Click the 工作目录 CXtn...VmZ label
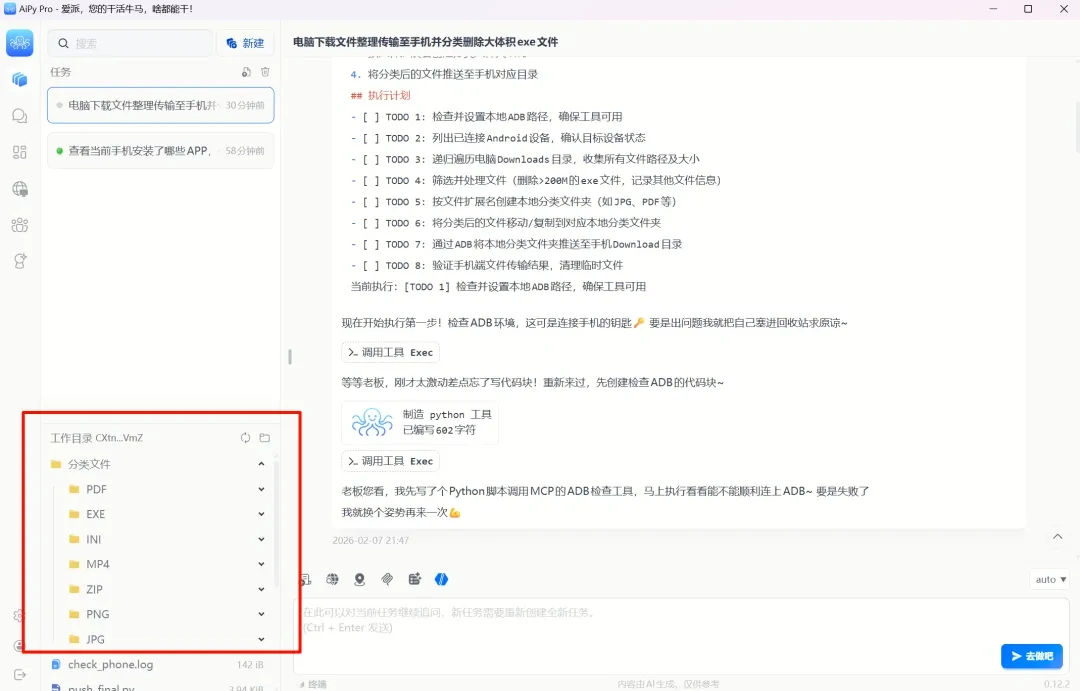This screenshot has width=1080, height=691. pyautogui.click(x=96, y=437)
